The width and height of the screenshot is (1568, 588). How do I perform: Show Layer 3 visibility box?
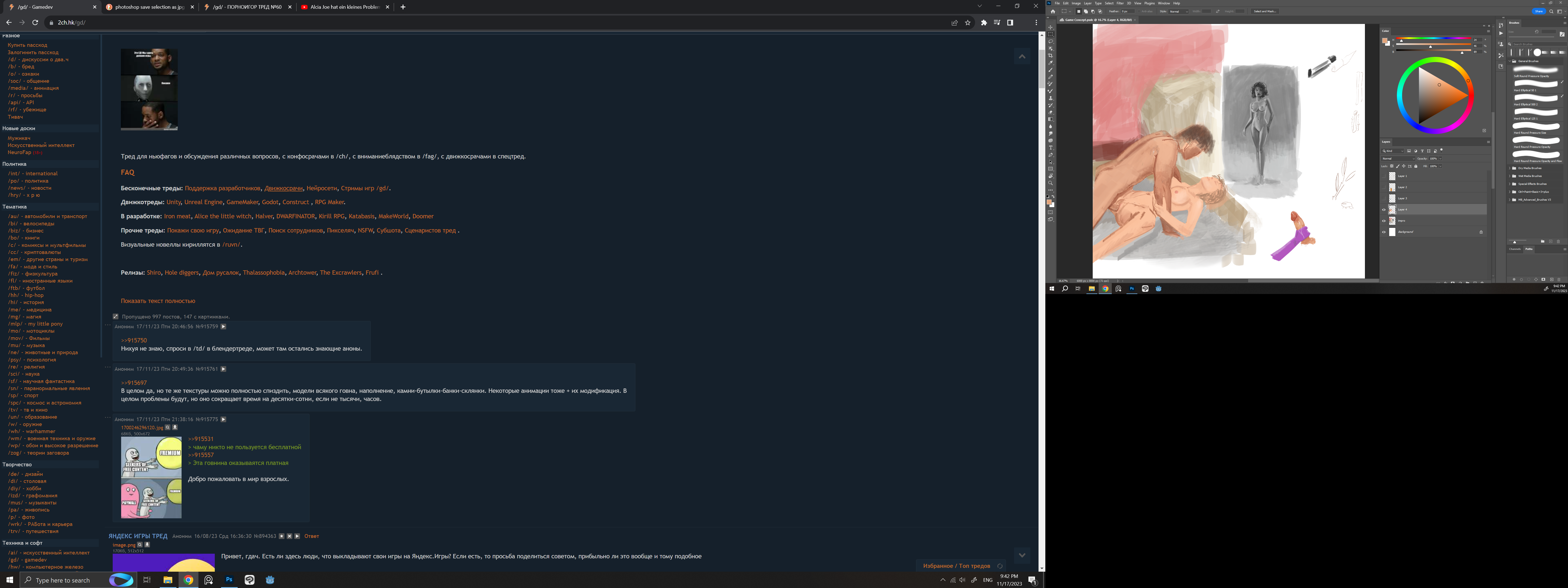pos(1383,198)
